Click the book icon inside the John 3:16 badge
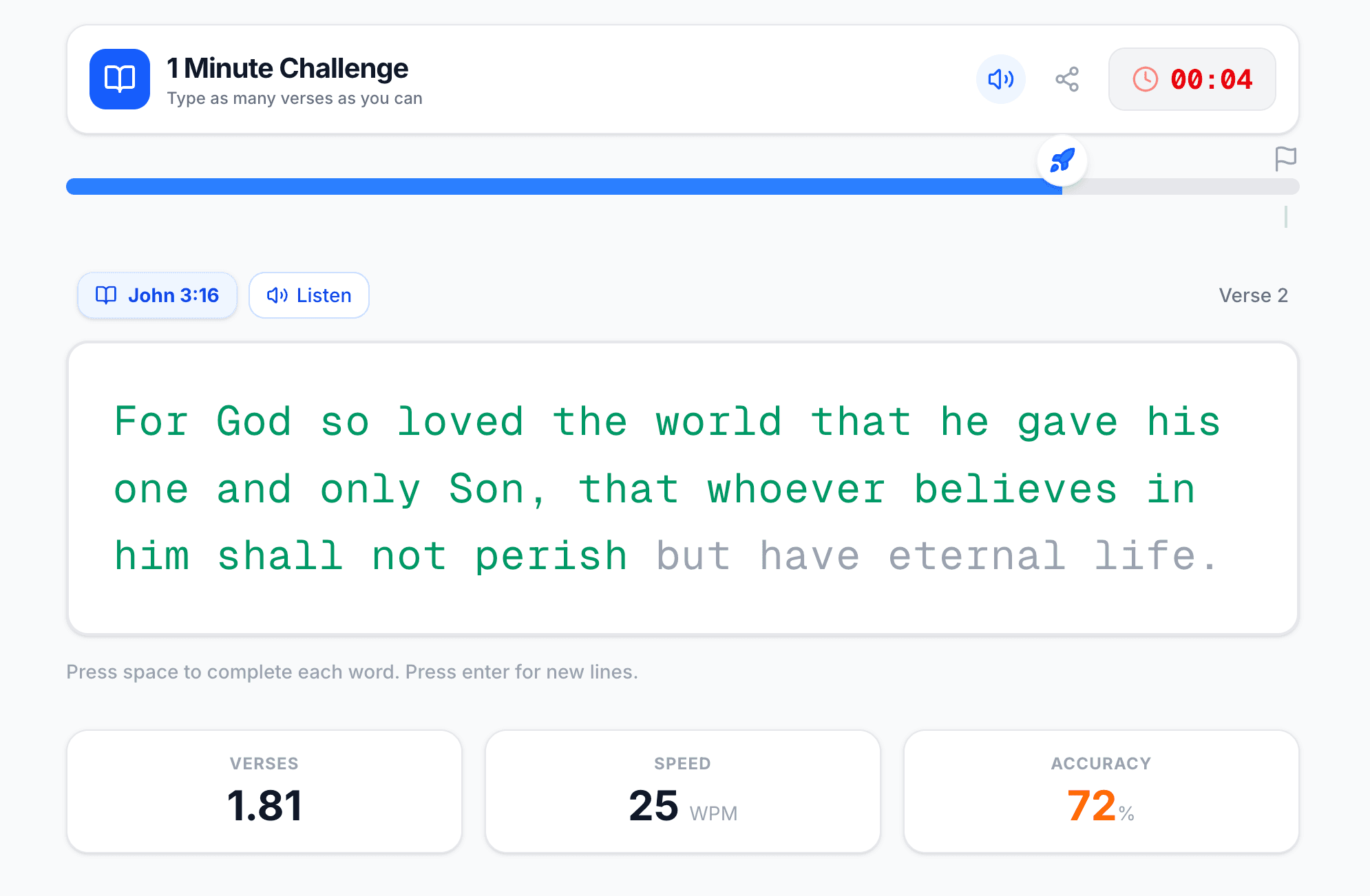 tap(105, 295)
